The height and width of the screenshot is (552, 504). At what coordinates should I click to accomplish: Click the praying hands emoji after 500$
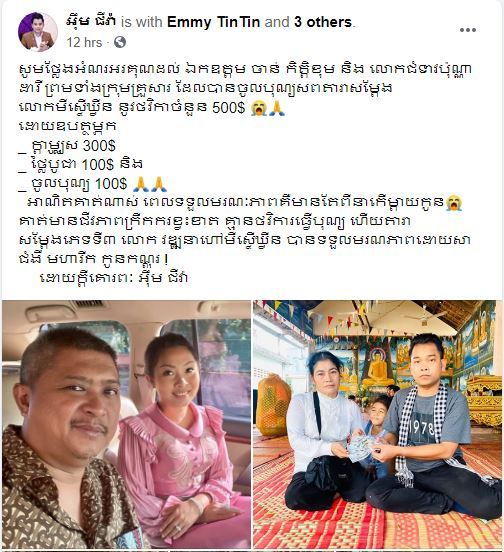tap(277, 108)
